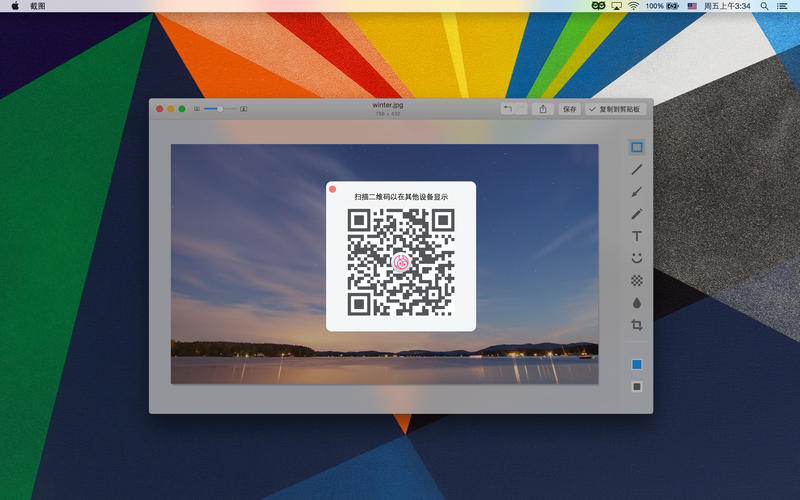
Task: Pick the dark gray color swatch
Action: (637, 387)
